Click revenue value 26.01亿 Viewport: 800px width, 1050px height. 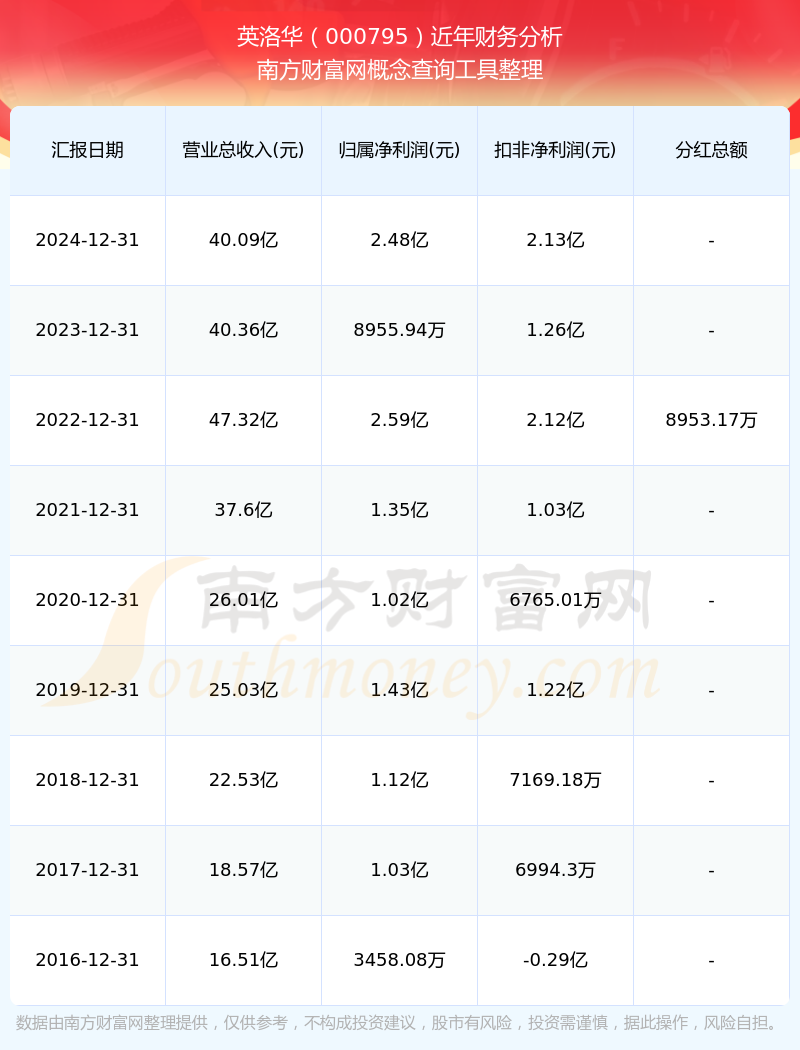tap(244, 600)
